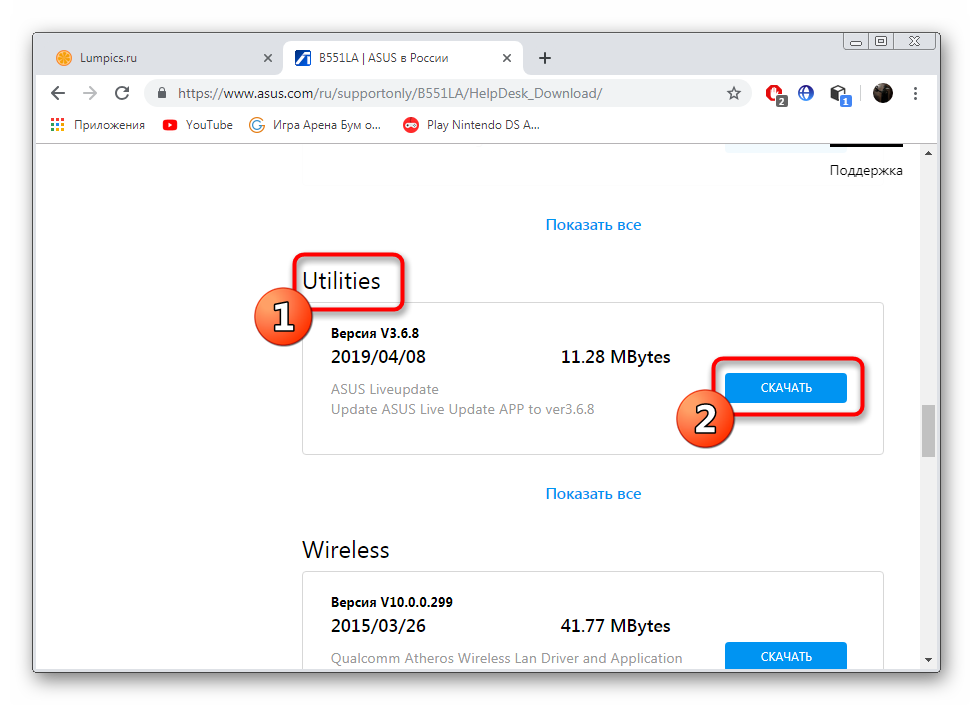Click the globe extension icon

[x=806, y=93]
